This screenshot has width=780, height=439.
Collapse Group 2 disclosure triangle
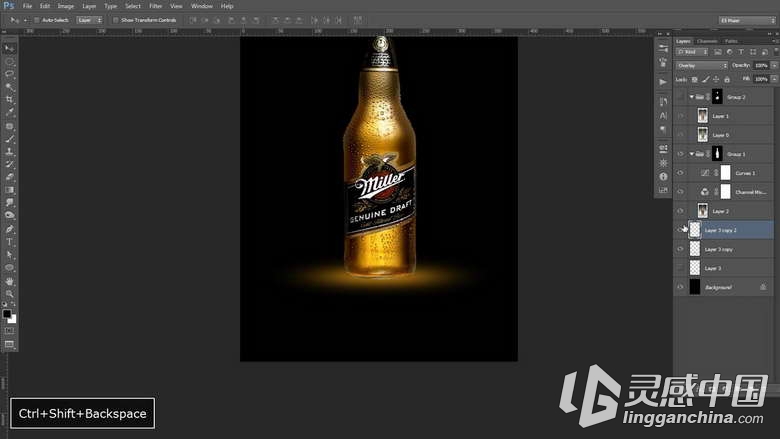(691, 97)
